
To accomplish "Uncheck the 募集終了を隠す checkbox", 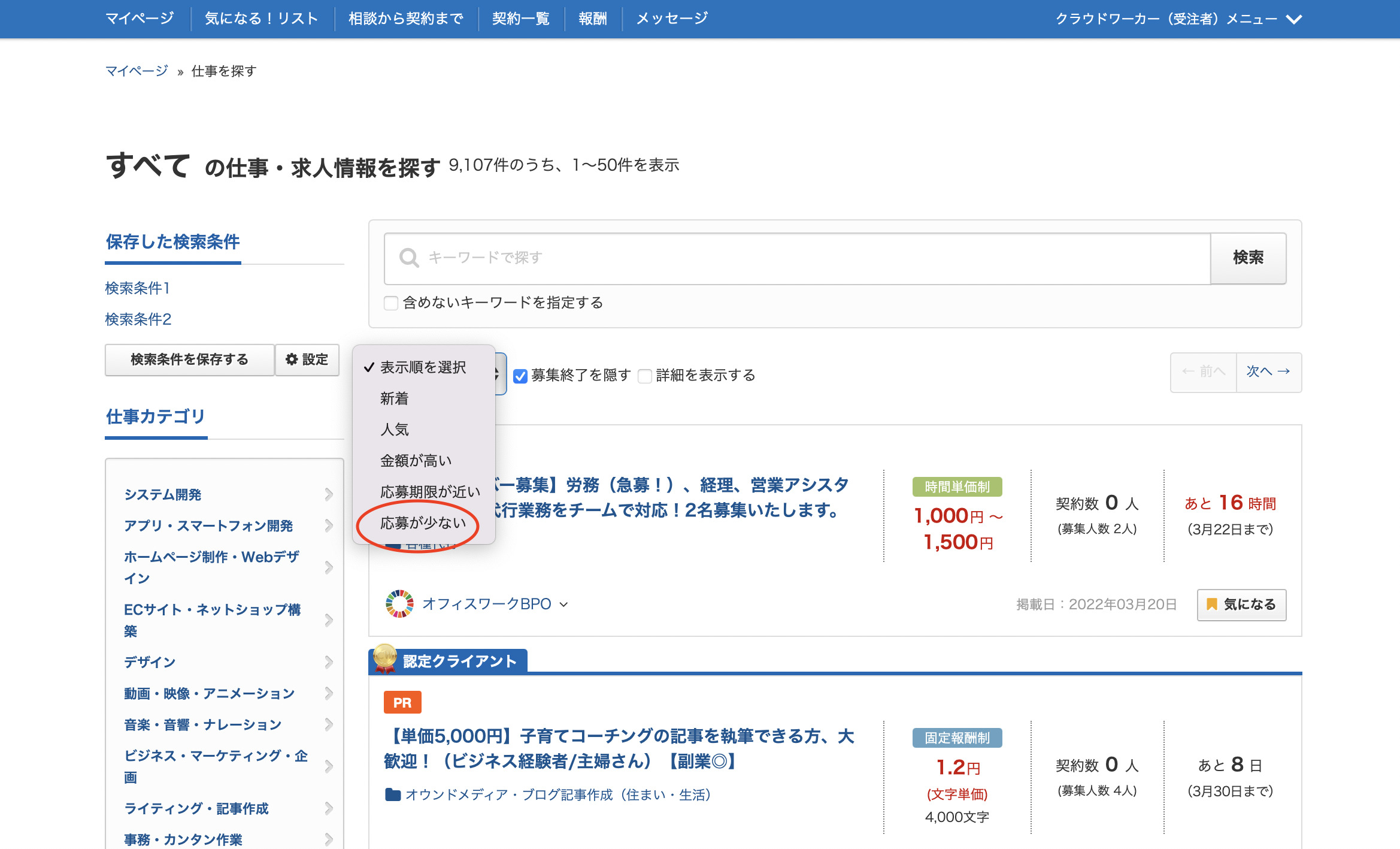I will 521,376.
